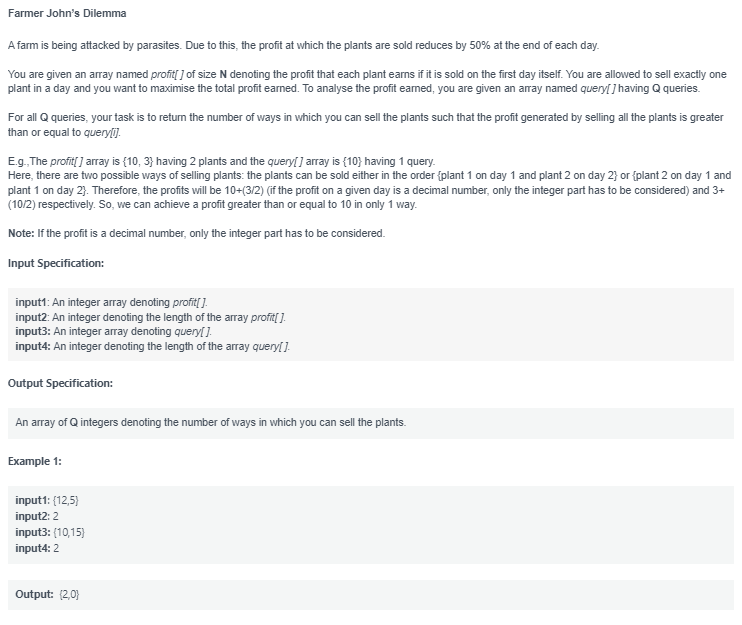Click the bold N in array description
Image resolution: width=742 pixels, height=625 pixels.
point(223,74)
